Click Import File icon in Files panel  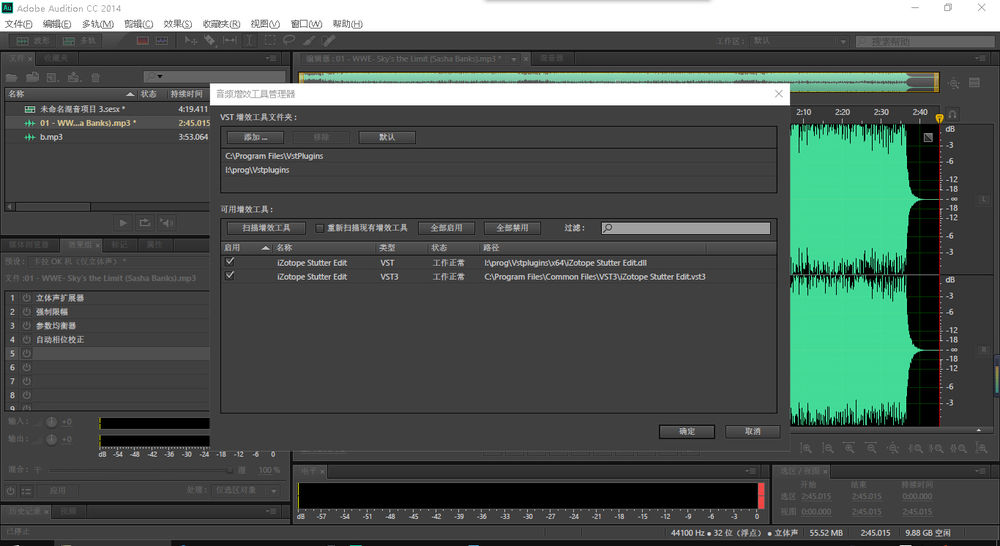[33, 77]
